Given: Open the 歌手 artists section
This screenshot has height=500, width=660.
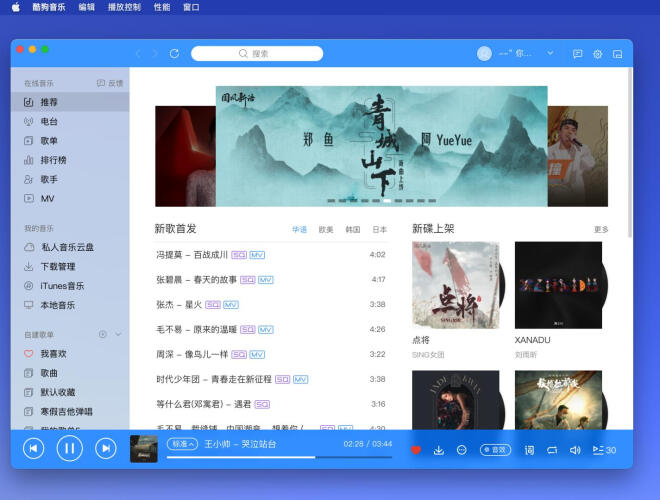Looking at the screenshot, I should point(70,180).
